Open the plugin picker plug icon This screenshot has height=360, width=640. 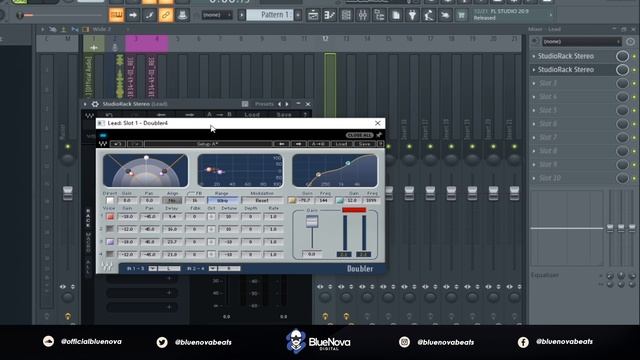point(412,15)
